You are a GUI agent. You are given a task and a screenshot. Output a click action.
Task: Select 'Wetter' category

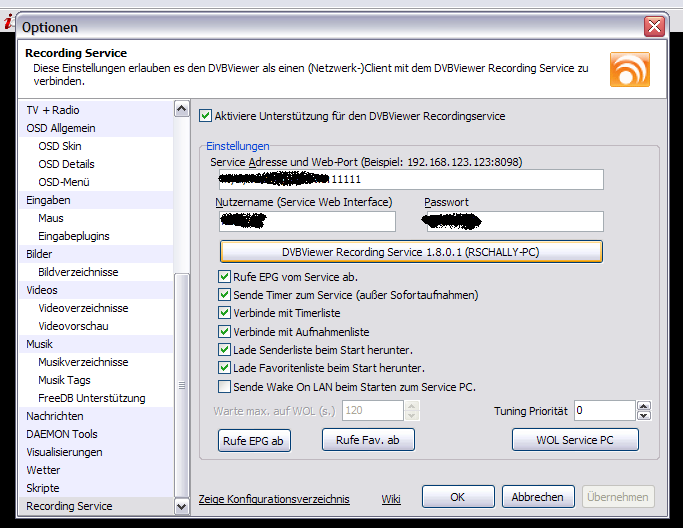96,470
